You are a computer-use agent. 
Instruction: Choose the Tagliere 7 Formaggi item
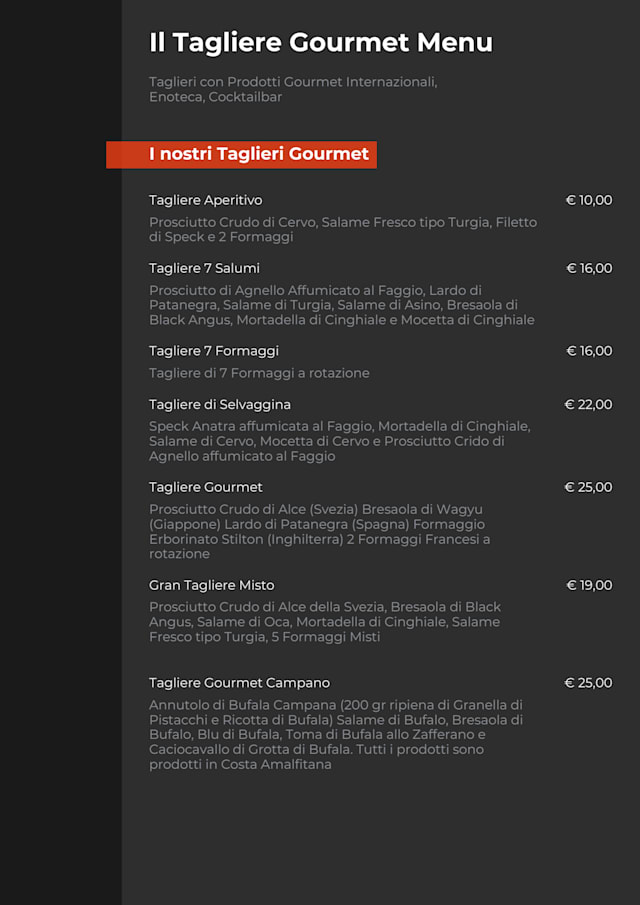pyautogui.click(x=213, y=351)
